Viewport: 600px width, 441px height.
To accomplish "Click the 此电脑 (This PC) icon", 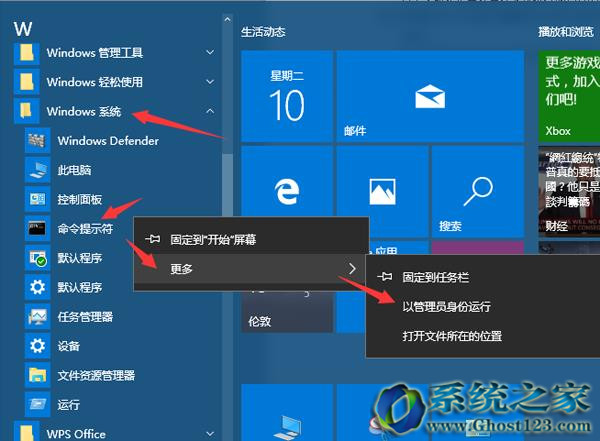I will click(x=38, y=170).
